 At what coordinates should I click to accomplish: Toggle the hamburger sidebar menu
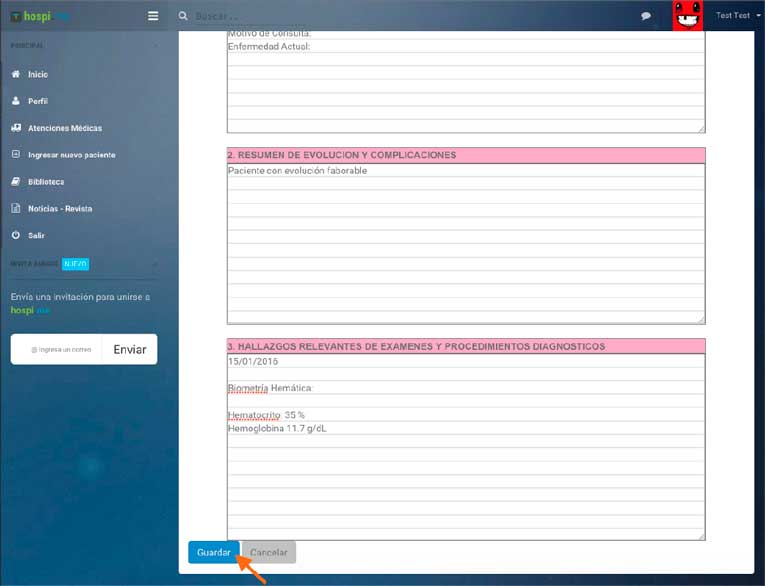pyautogui.click(x=153, y=16)
